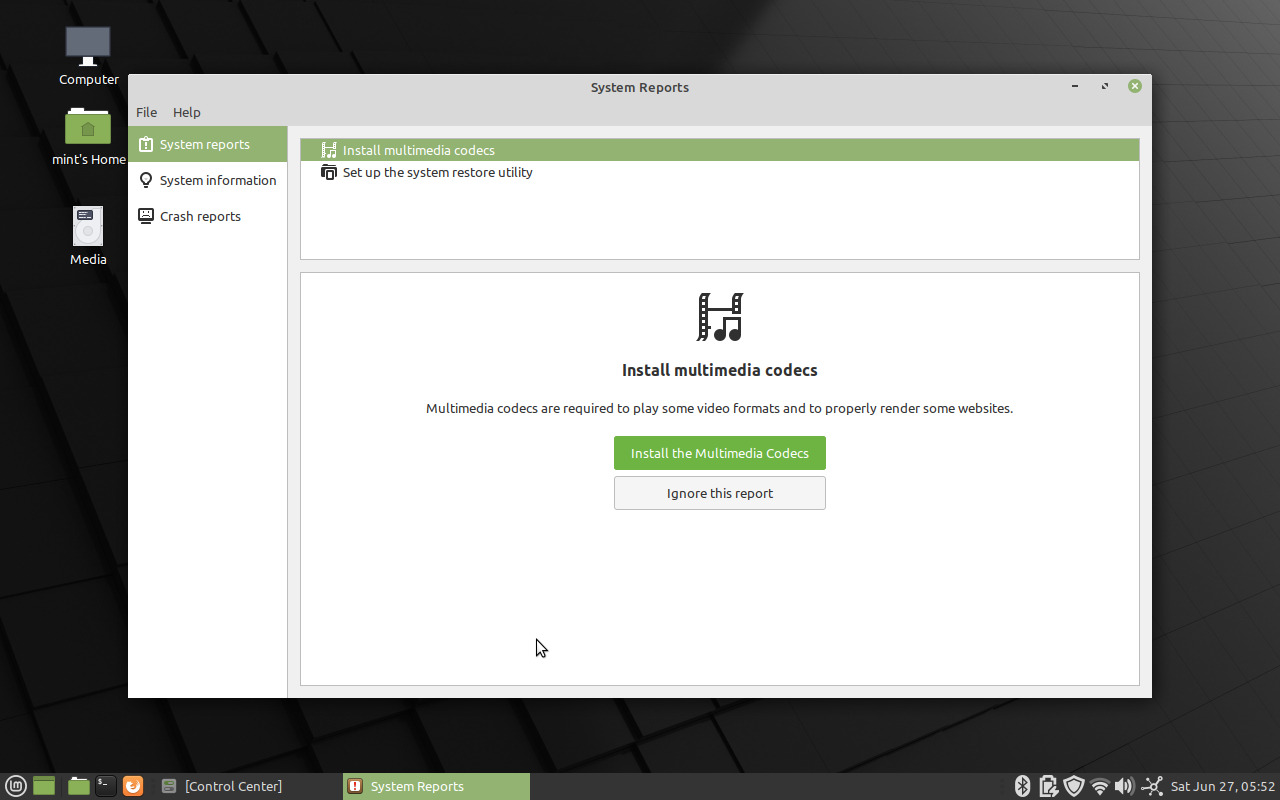Screen dimensions: 1280x800
Task: Open the Terminal launcher in the panel
Action: [x=106, y=786]
